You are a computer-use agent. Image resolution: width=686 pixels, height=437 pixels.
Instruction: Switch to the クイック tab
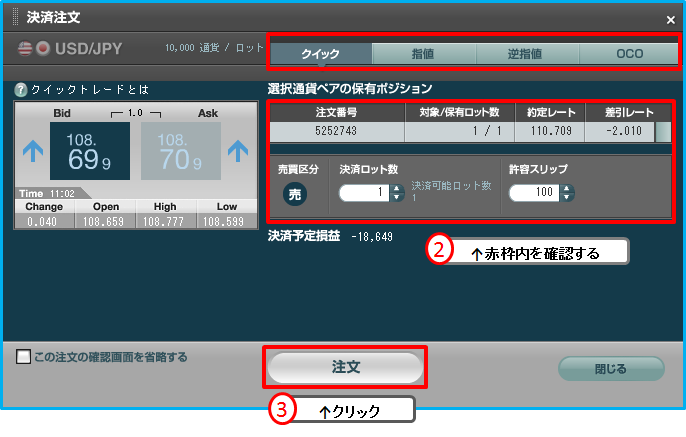[321, 54]
